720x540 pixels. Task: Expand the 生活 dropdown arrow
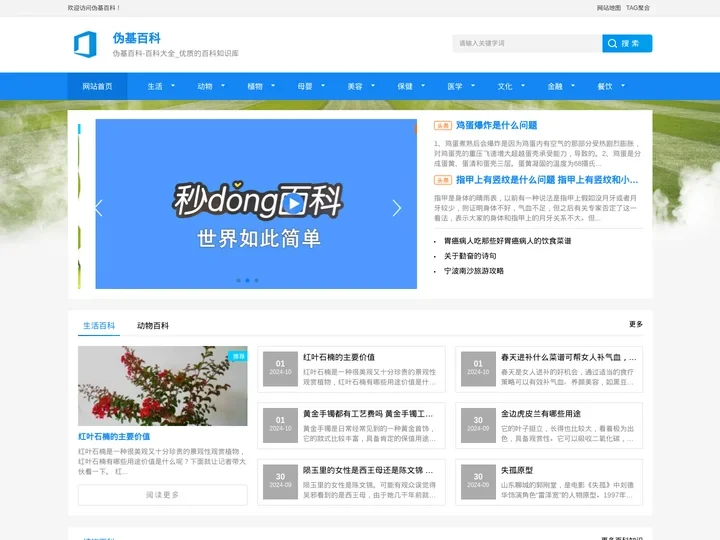(x=173, y=85)
